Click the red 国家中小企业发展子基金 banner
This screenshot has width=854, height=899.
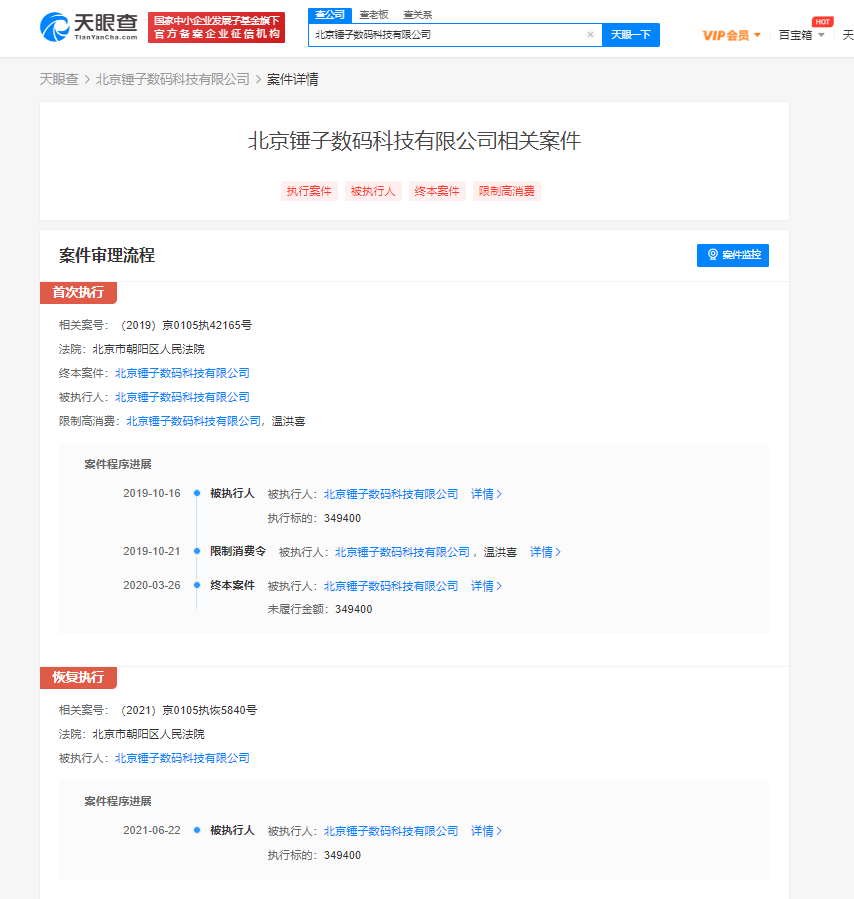215,27
